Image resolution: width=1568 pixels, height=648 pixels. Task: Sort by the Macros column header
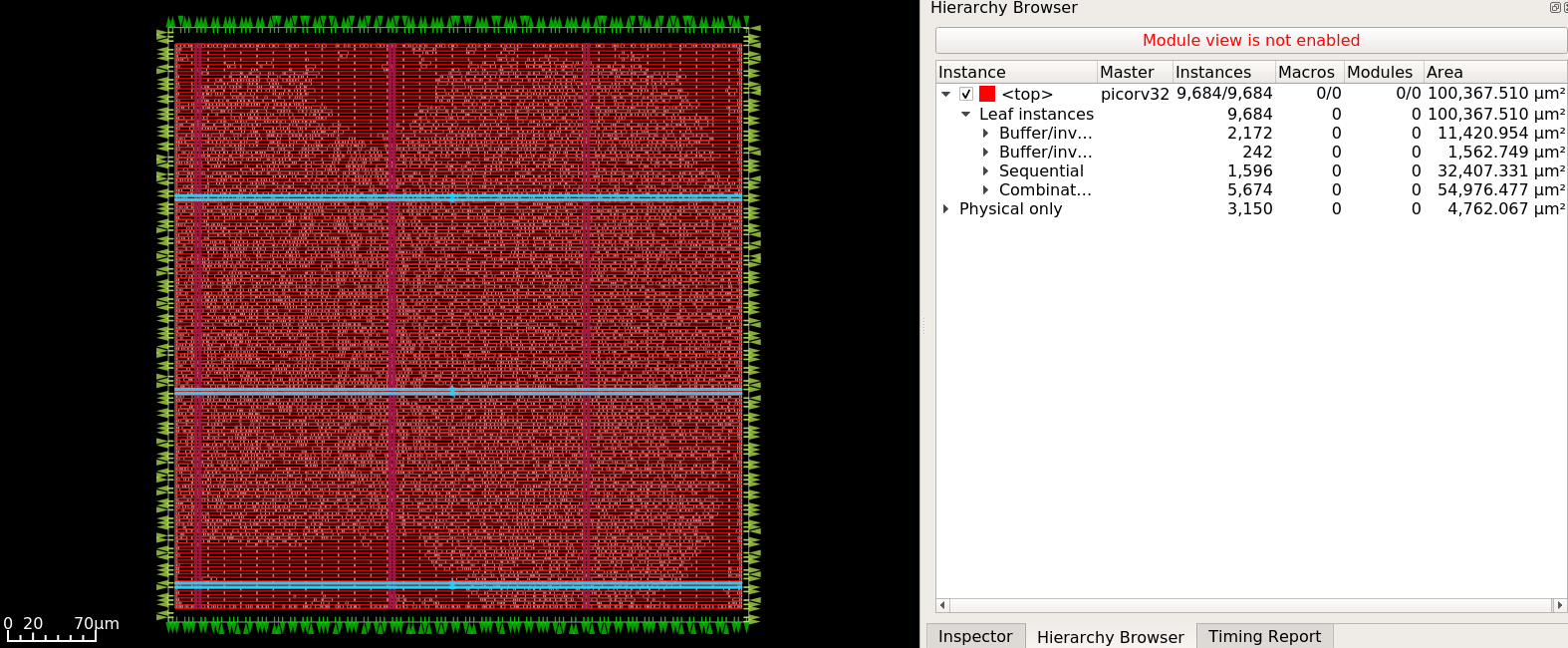coord(1310,72)
